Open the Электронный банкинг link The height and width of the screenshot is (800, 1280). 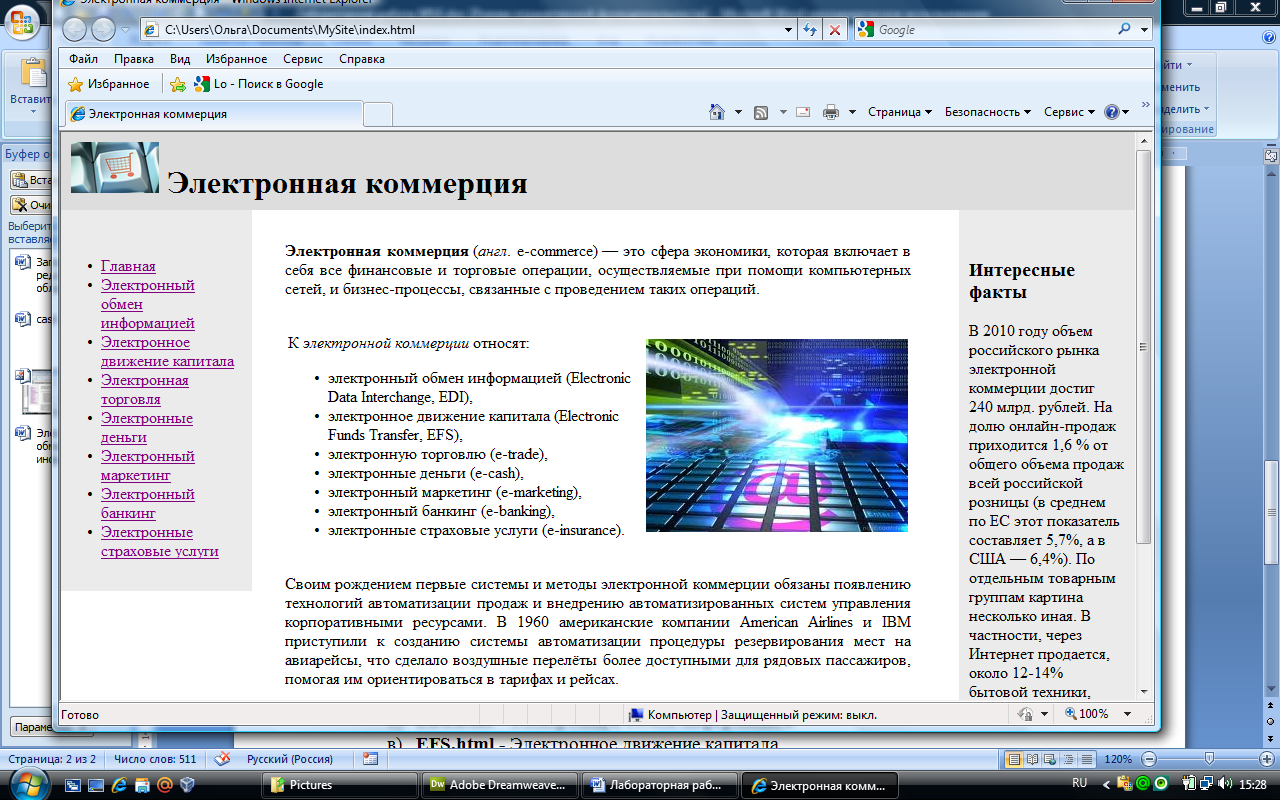coord(148,504)
